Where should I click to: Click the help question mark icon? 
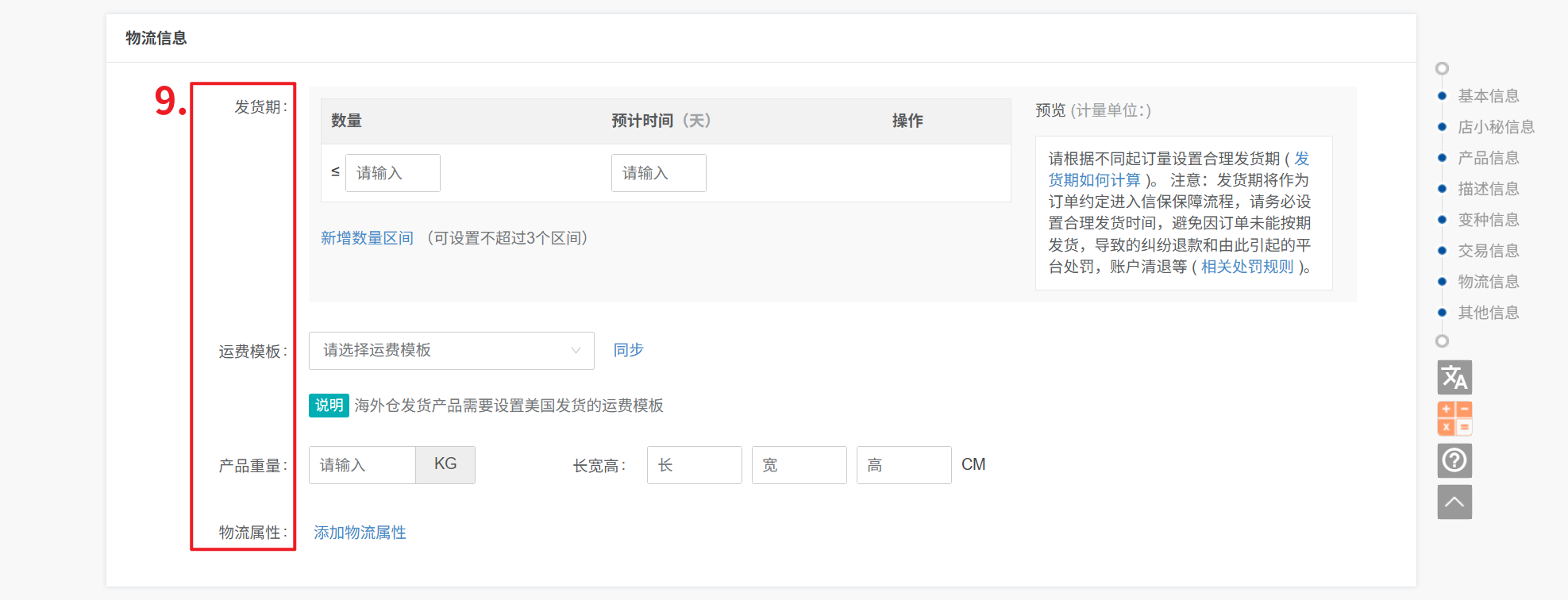coord(1454,460)
